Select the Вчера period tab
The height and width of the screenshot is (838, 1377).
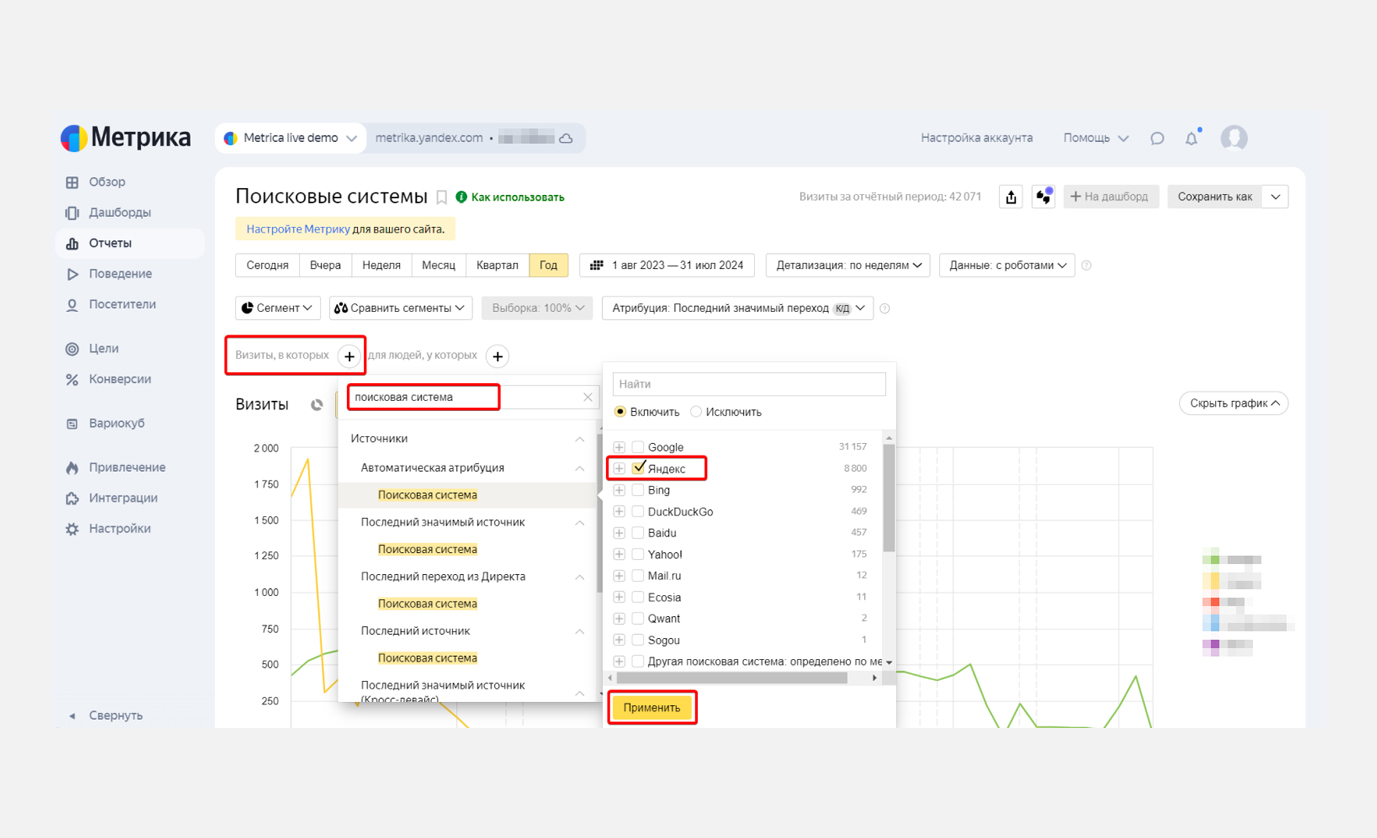325,265
